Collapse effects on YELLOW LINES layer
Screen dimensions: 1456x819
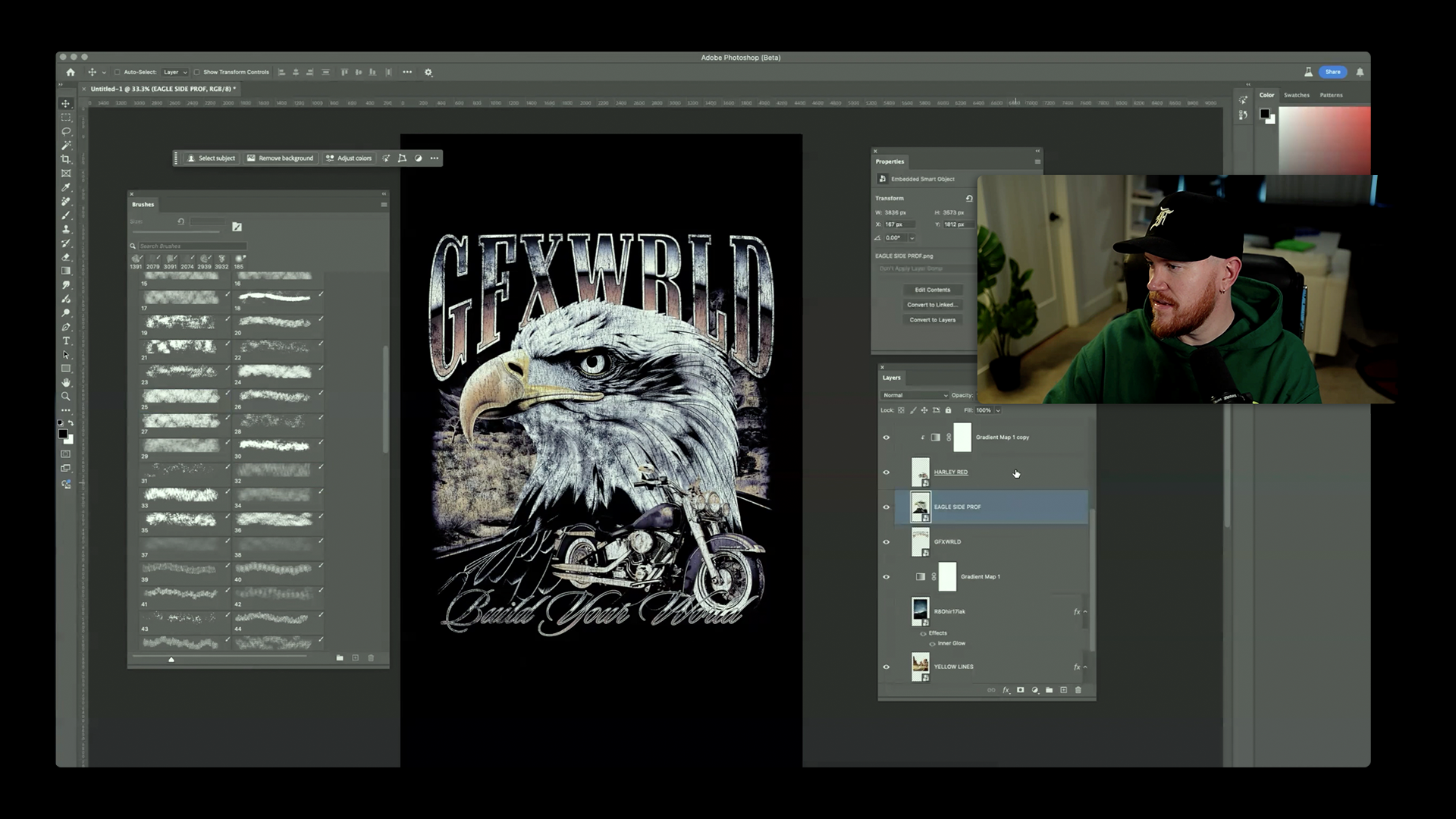(x=1085, y=667)
